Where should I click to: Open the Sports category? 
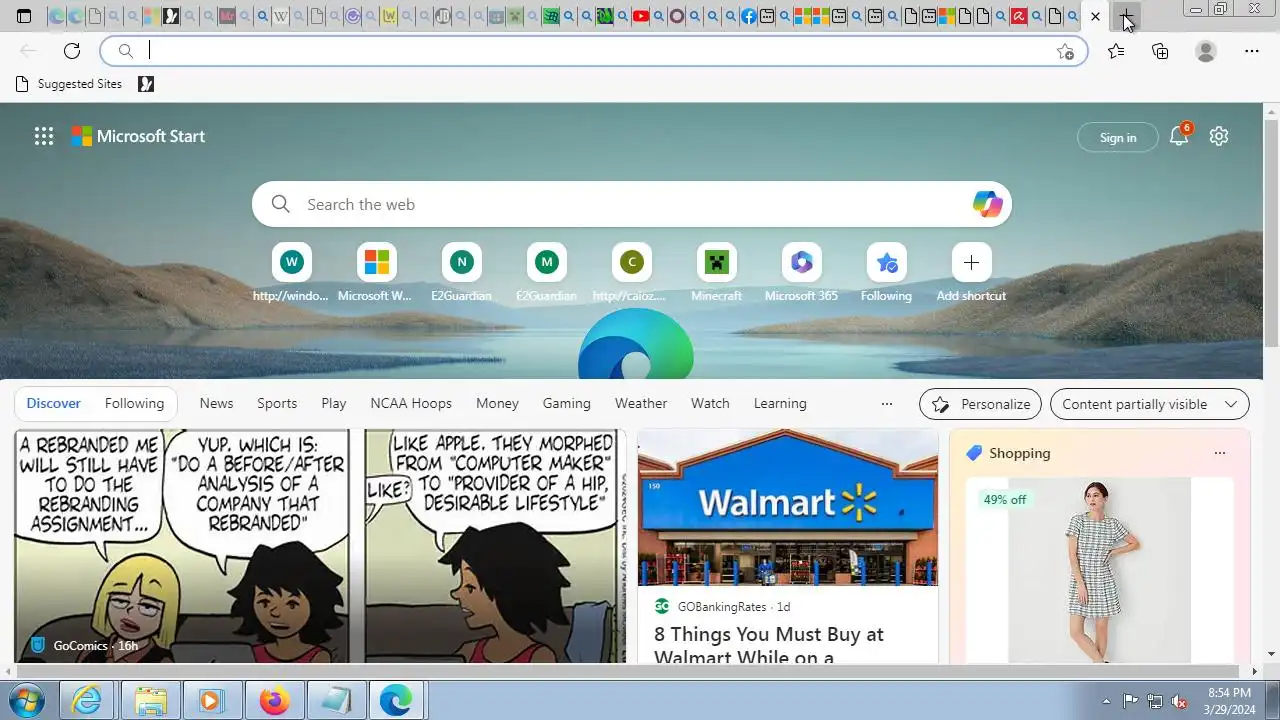click(x=277, y=403)
